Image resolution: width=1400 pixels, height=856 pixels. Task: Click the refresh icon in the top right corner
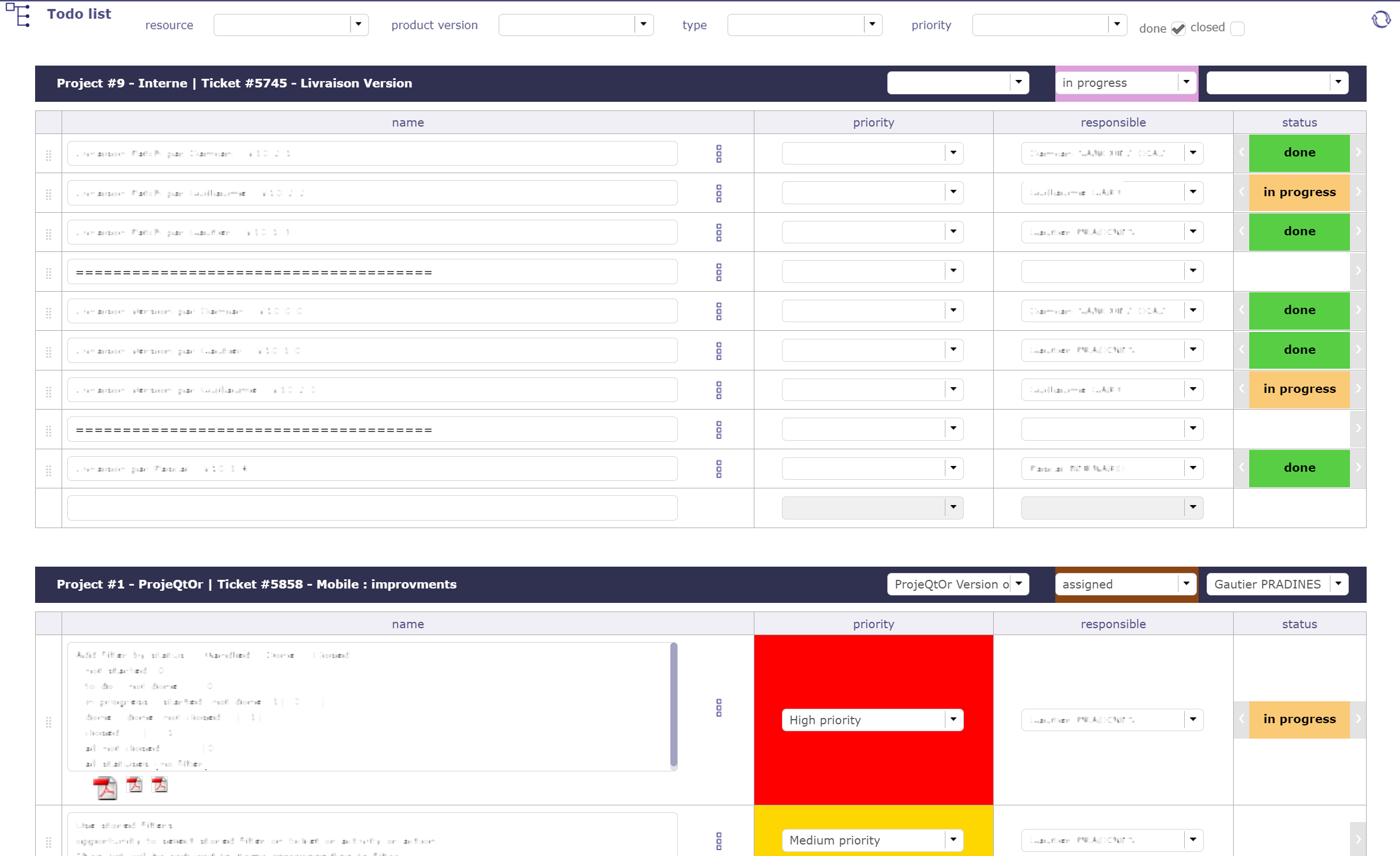coord(1380,19)
